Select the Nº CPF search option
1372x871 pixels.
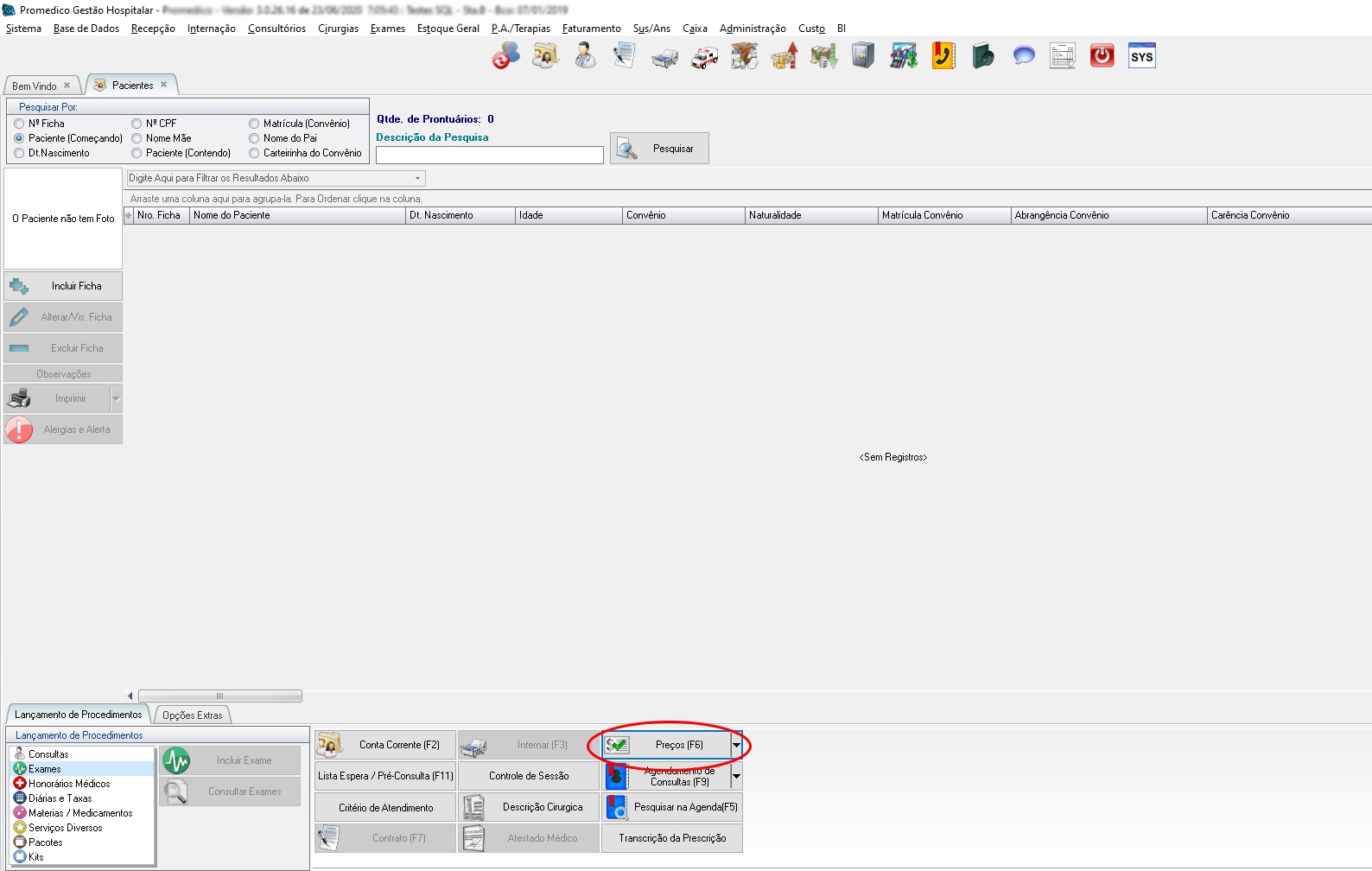[x=137, y=124]
